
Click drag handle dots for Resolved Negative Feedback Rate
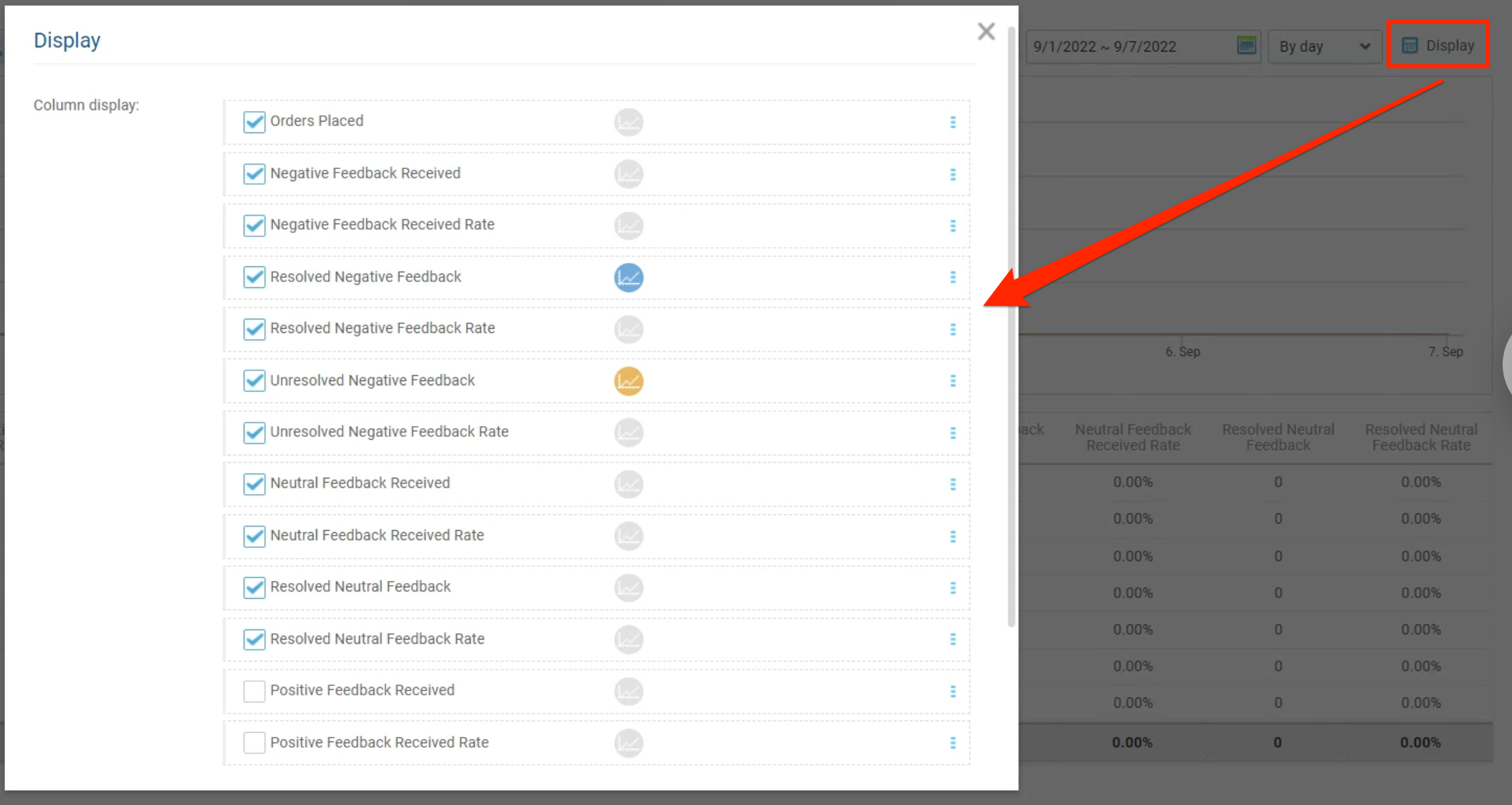952,329
